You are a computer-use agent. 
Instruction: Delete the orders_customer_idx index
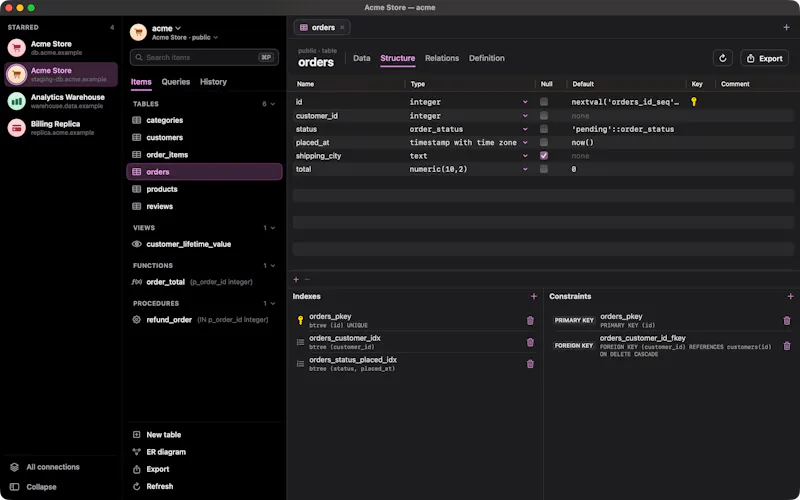530,342
